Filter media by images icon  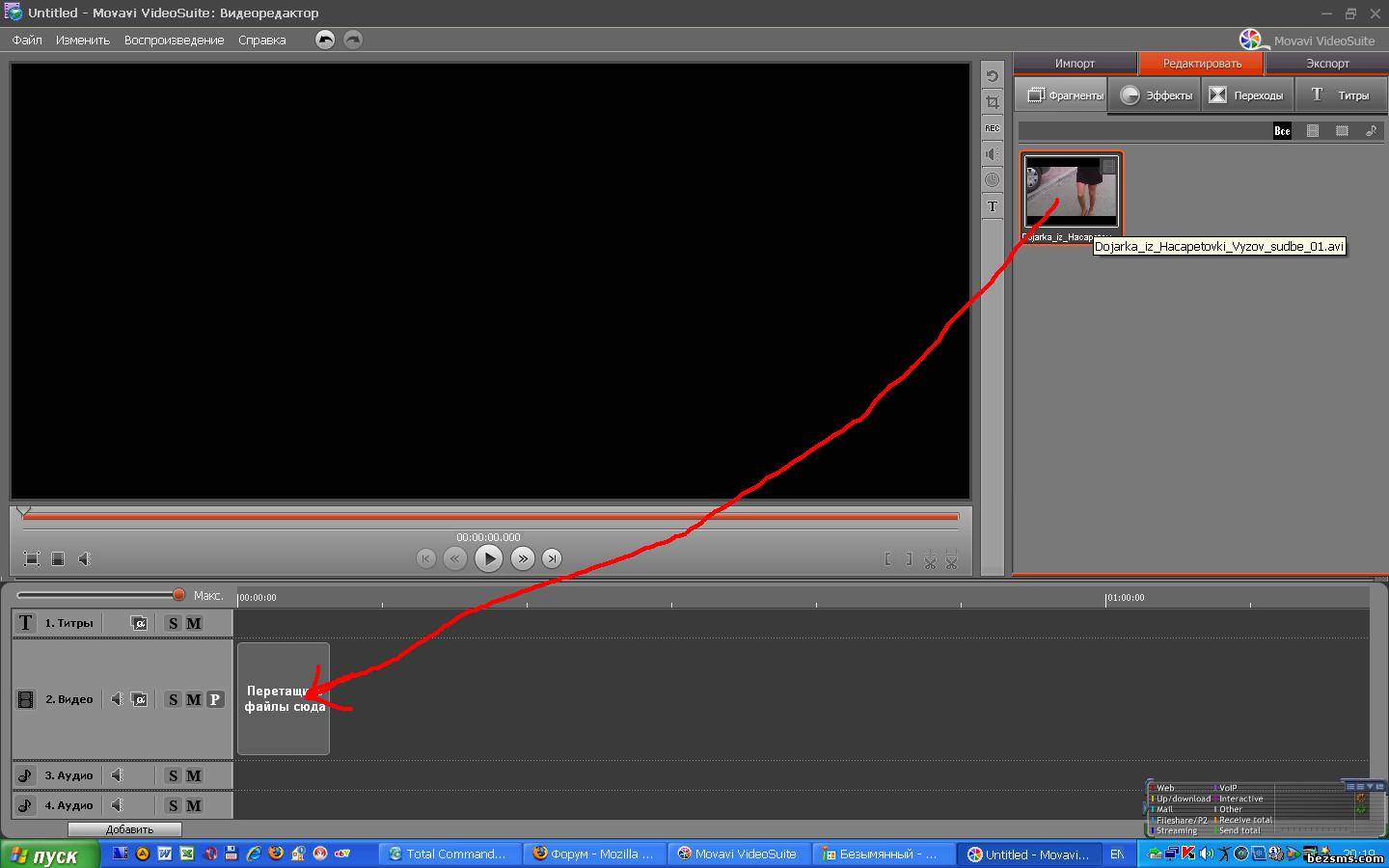point(1342,131)
